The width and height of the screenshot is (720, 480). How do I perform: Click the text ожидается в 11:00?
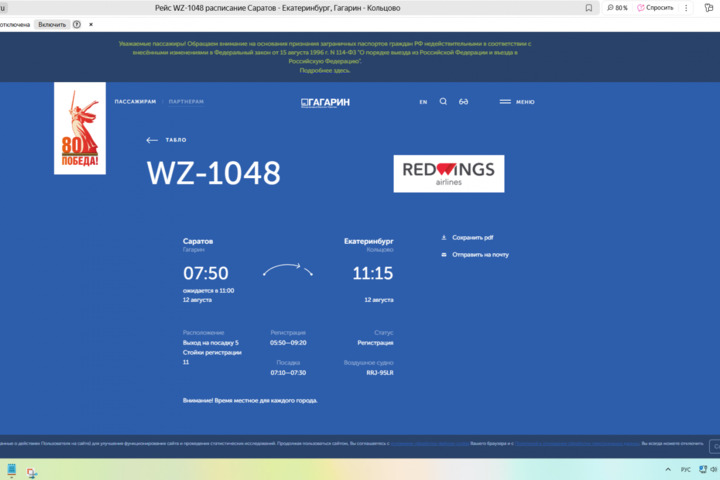(x=208, y=291)
